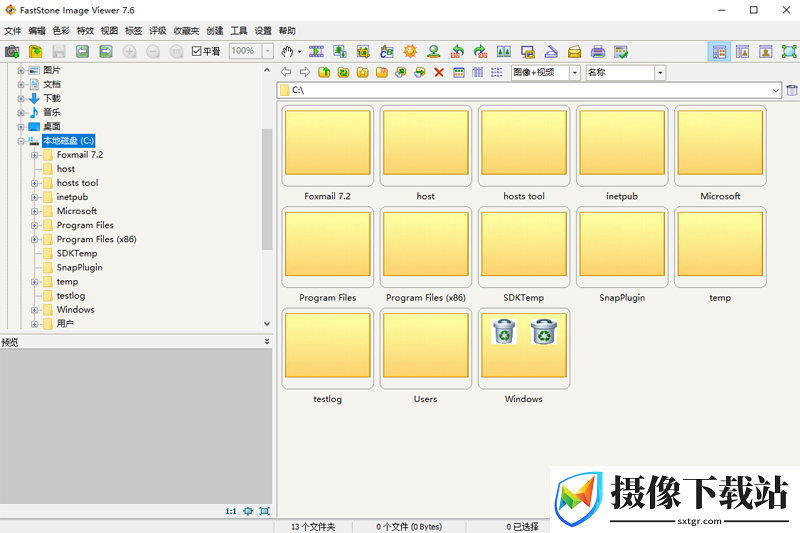The width and height of the screenshot is (800, 533).
Task: Open the draw board text icon
Action: pos(387,52)
